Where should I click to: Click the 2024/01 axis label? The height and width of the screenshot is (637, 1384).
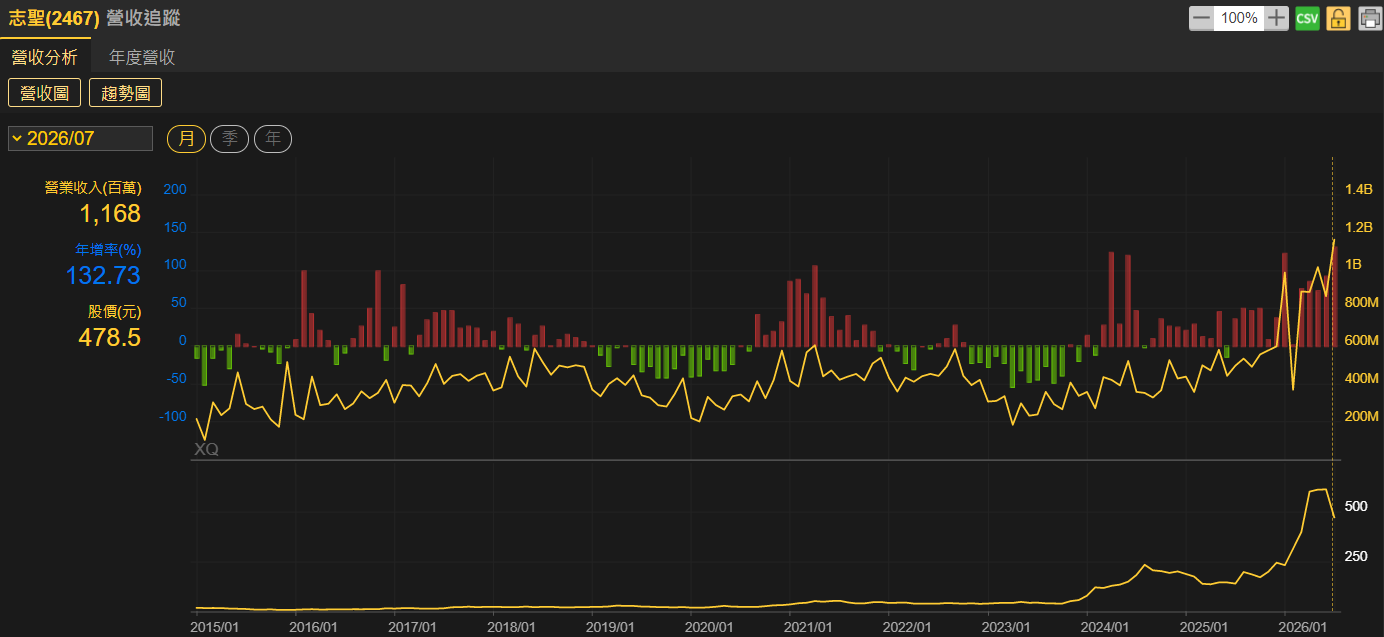click(1105, 626)
